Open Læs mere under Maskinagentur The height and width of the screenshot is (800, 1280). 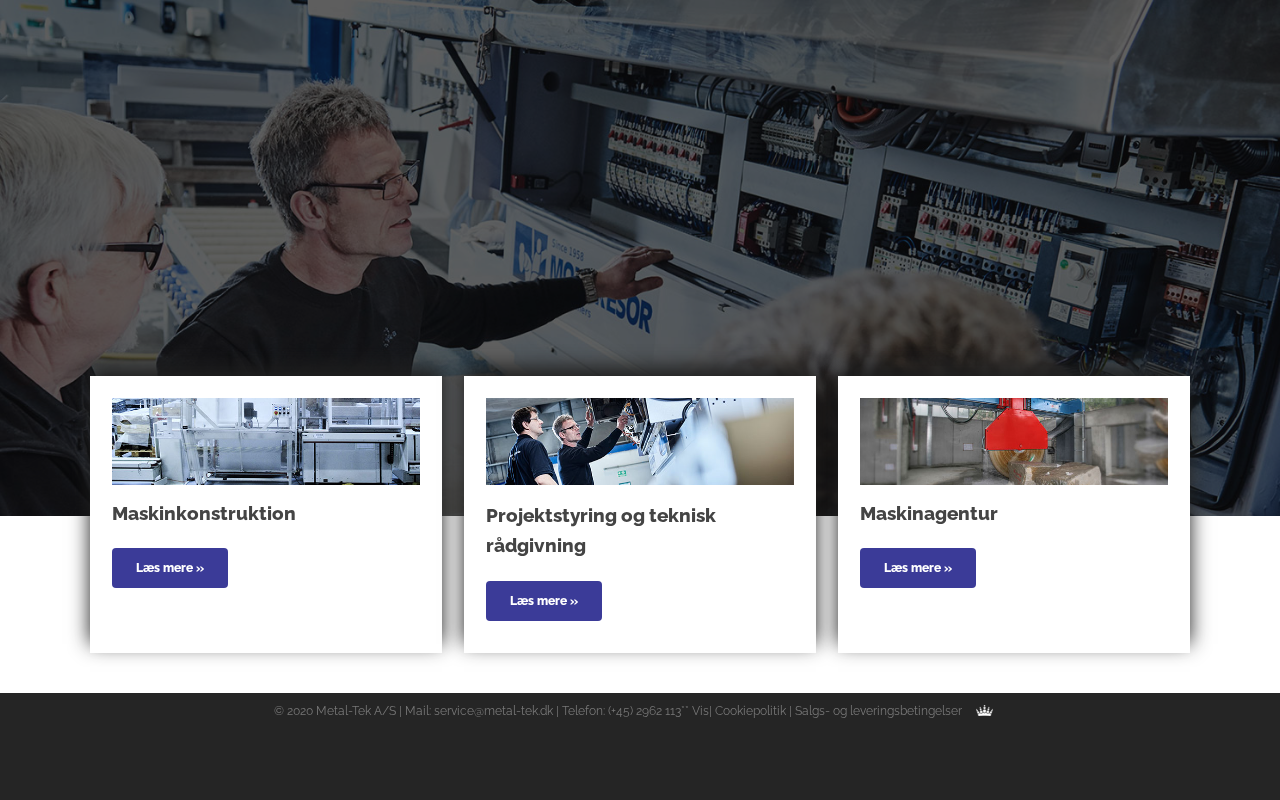918,568
